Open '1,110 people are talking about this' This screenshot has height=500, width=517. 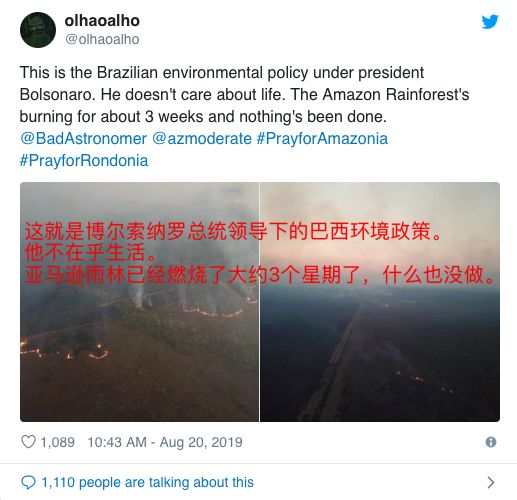[x=147, y=482]
